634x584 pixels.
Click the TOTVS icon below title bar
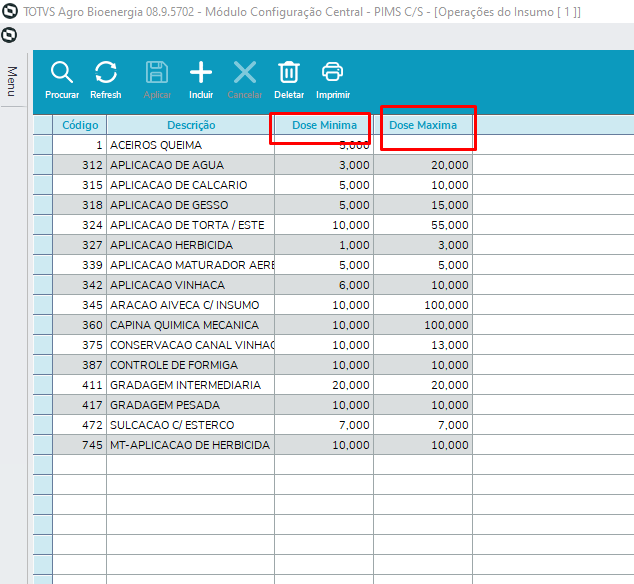pyautogui.click(x=9, y=35)
